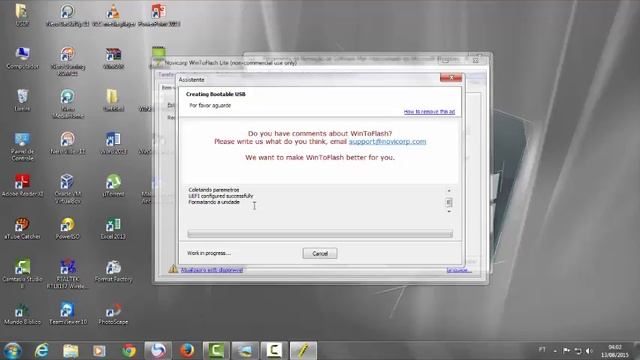Image resolution: width=640 pixels, height=360 pixels.
Task: Click the 'Work in progress...' status text
Action: tap(209, 253)
